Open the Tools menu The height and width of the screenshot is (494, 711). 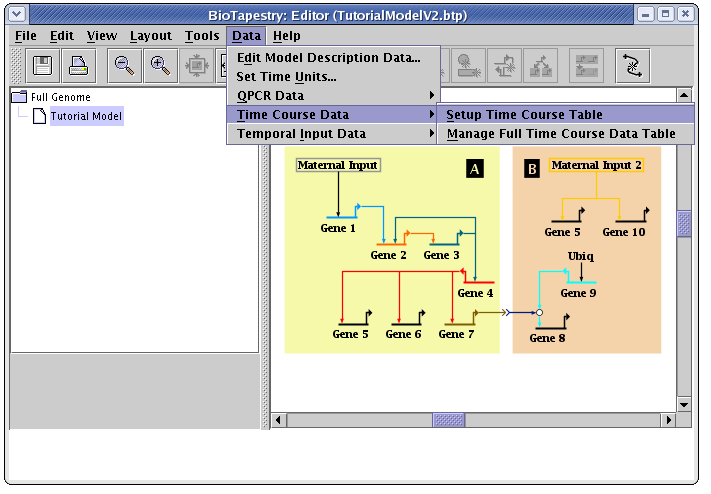[203, 36]
